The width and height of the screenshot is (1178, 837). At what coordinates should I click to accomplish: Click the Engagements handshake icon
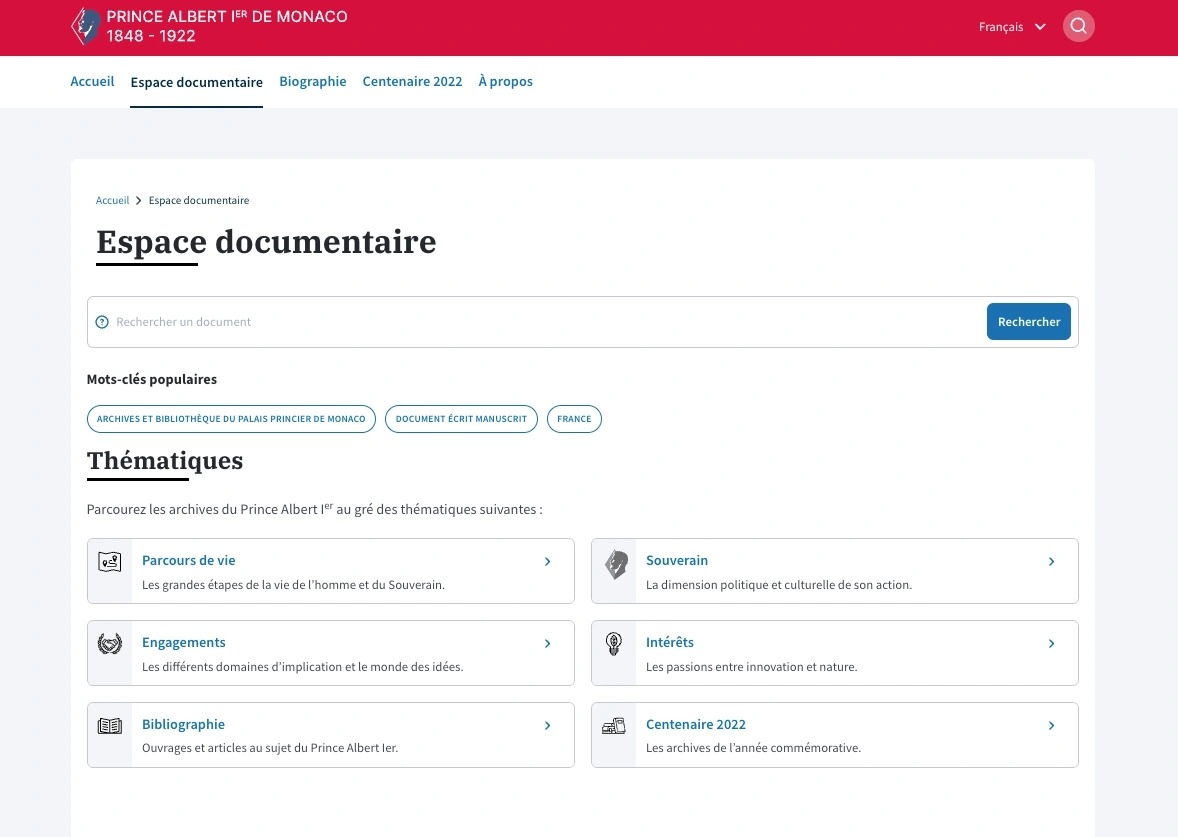pyautogui.click(x=110, y=643)
